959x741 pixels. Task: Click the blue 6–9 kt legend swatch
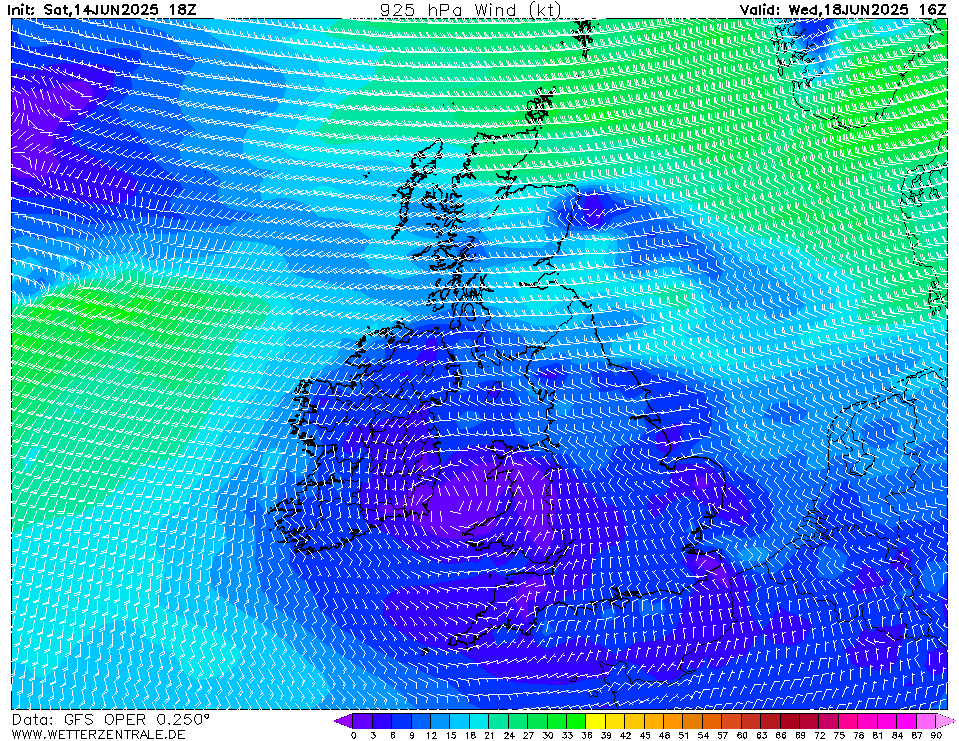pos(402,721)
